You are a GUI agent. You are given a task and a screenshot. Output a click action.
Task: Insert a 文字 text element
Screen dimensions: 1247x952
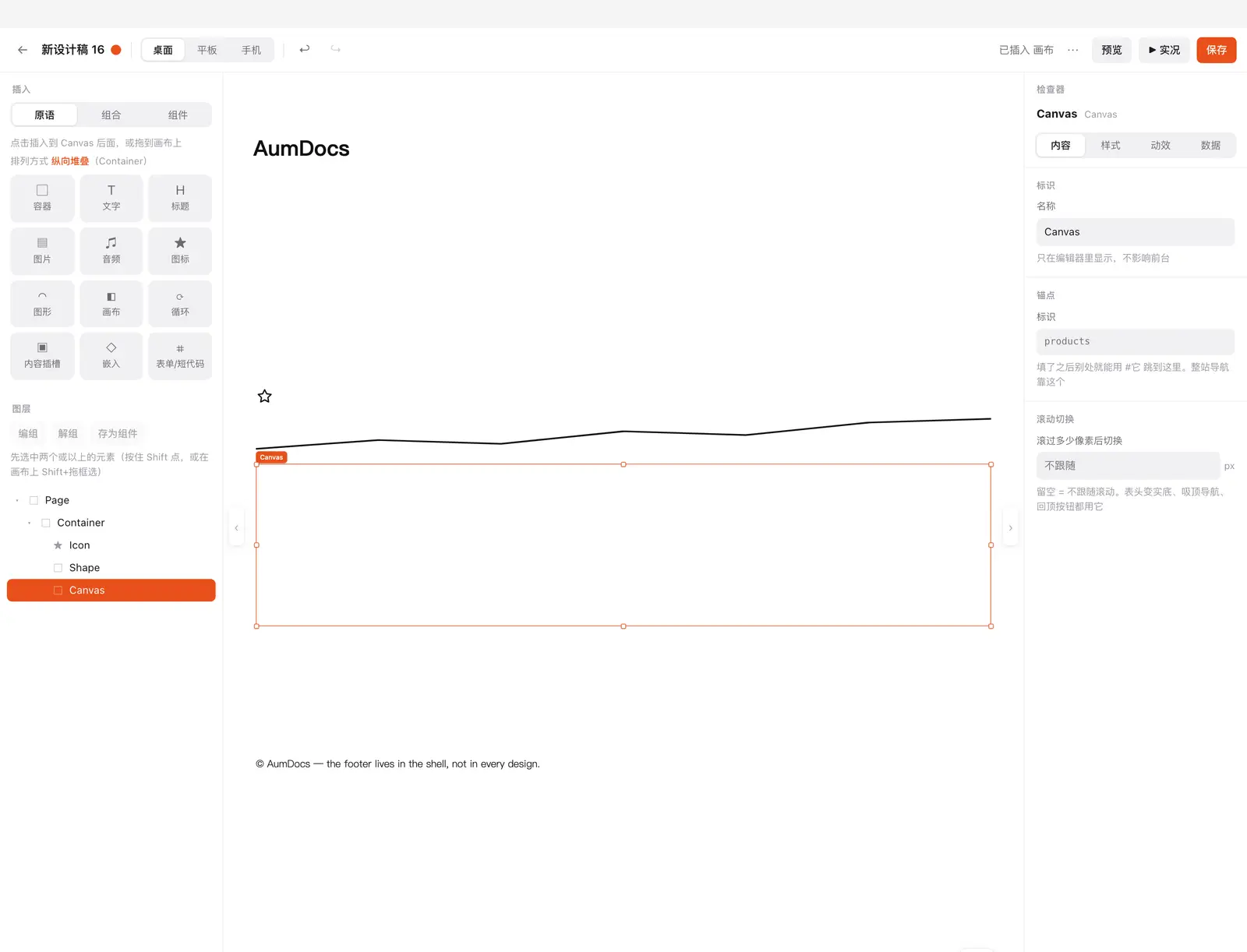click(111, 198)
